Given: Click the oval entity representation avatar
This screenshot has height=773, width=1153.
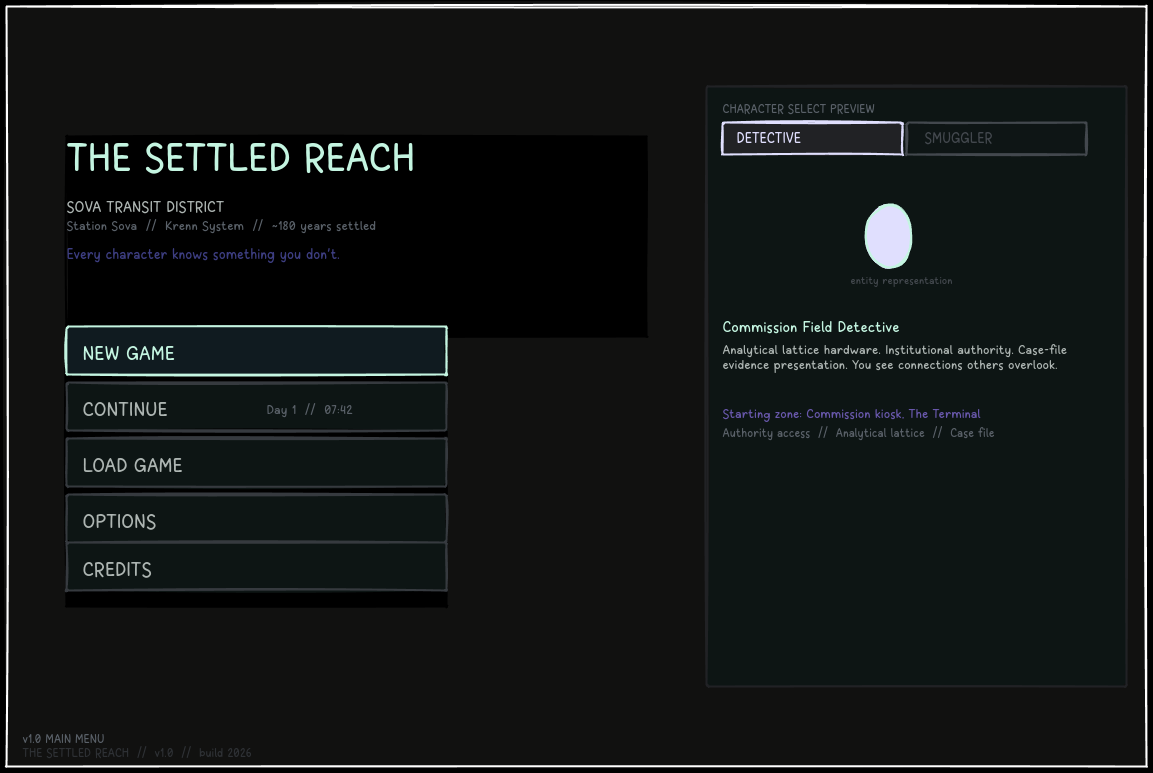Looking at the screenshot, I should (x=888, y=236).
